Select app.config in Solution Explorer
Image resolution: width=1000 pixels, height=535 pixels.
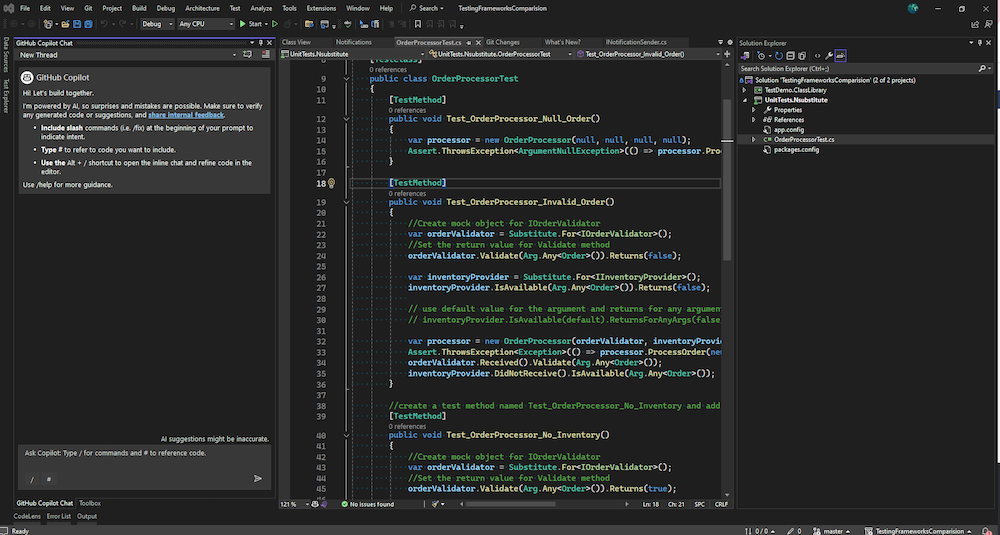point(788,130)
